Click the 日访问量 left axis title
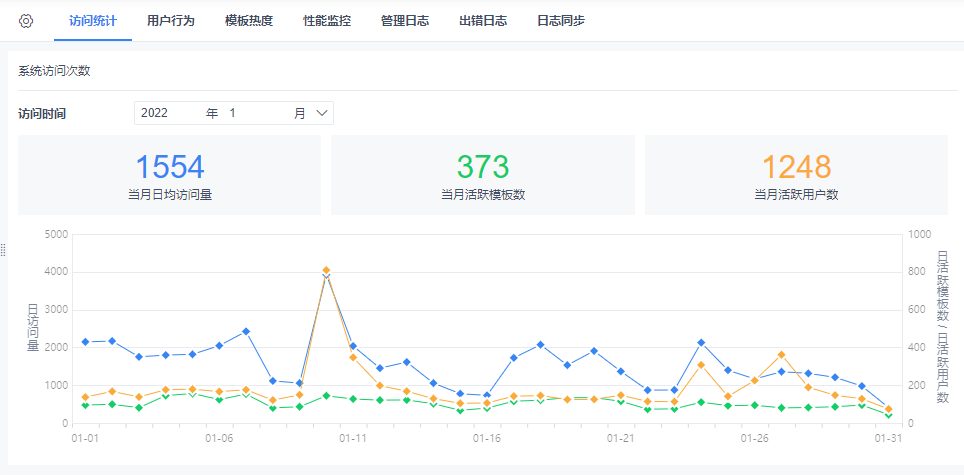The width and height of the screenshot is (964, 475). coord(33,328)
